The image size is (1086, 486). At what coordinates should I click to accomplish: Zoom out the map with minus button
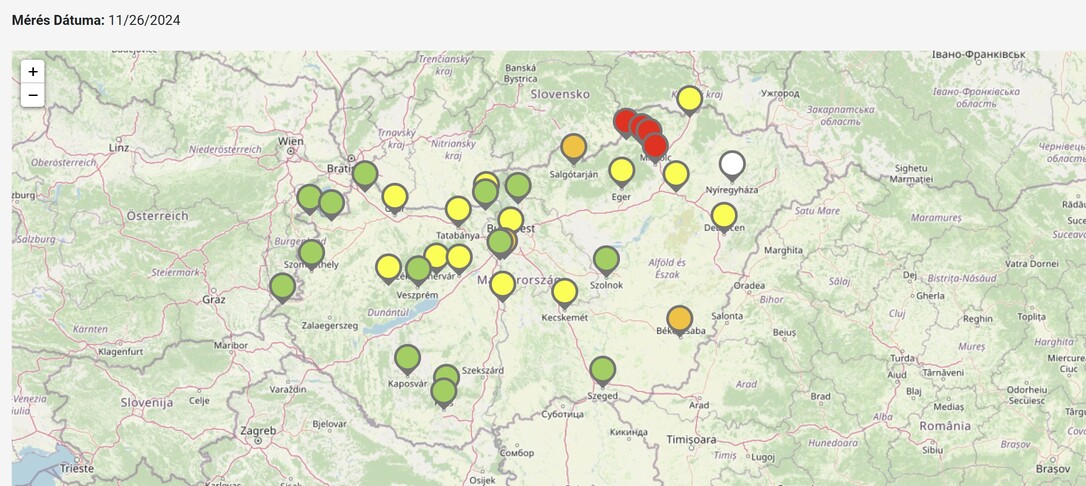coord(33,95)
